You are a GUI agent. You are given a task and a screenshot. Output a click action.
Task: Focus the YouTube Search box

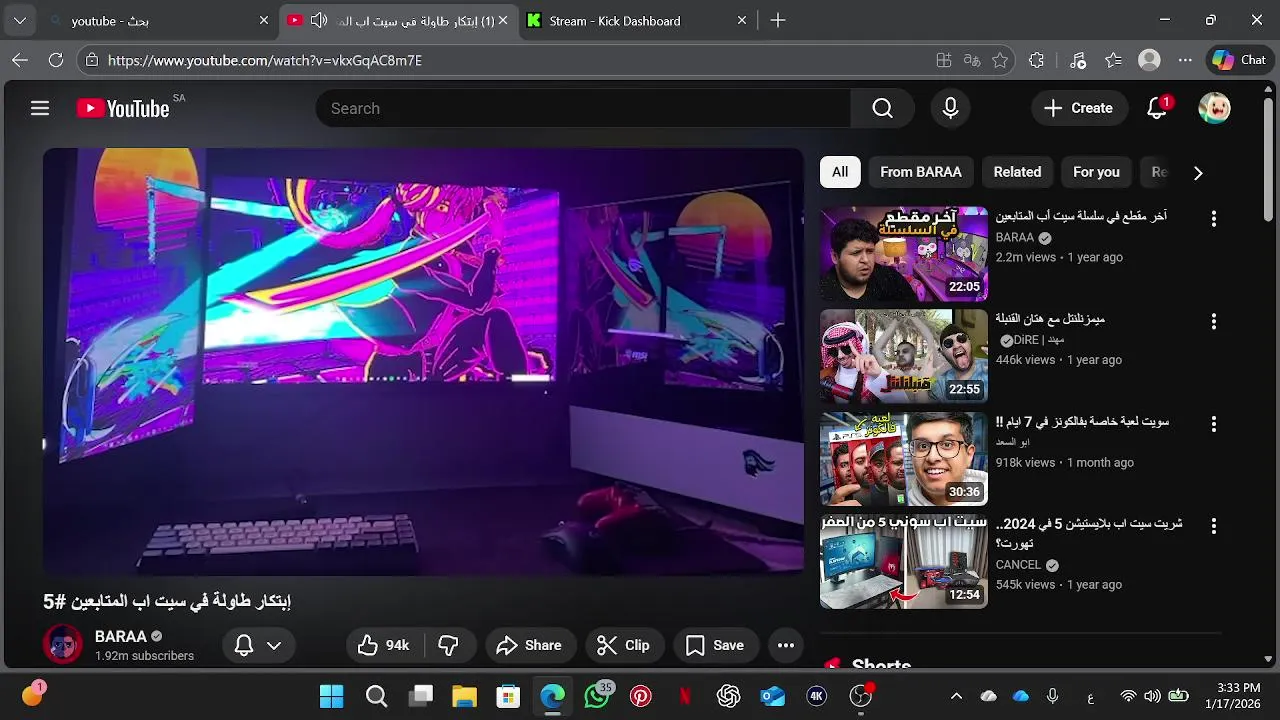[583, 108]
